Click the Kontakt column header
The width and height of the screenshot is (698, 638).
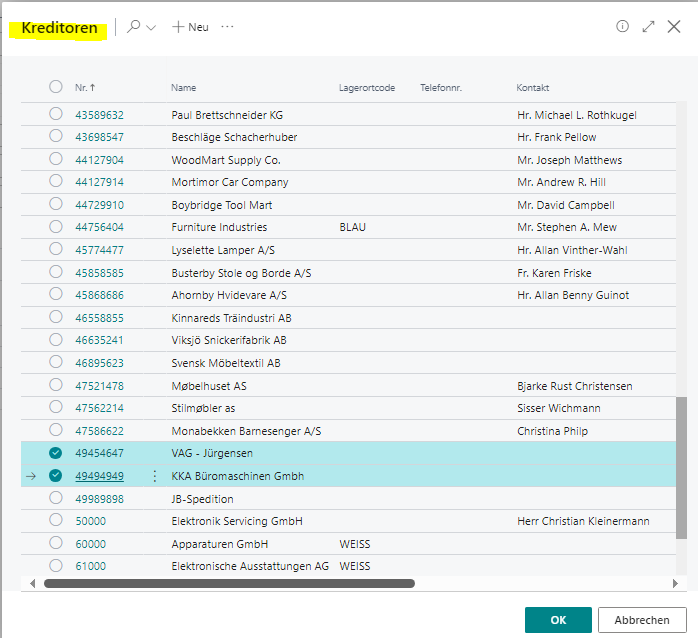click(532, 88)
